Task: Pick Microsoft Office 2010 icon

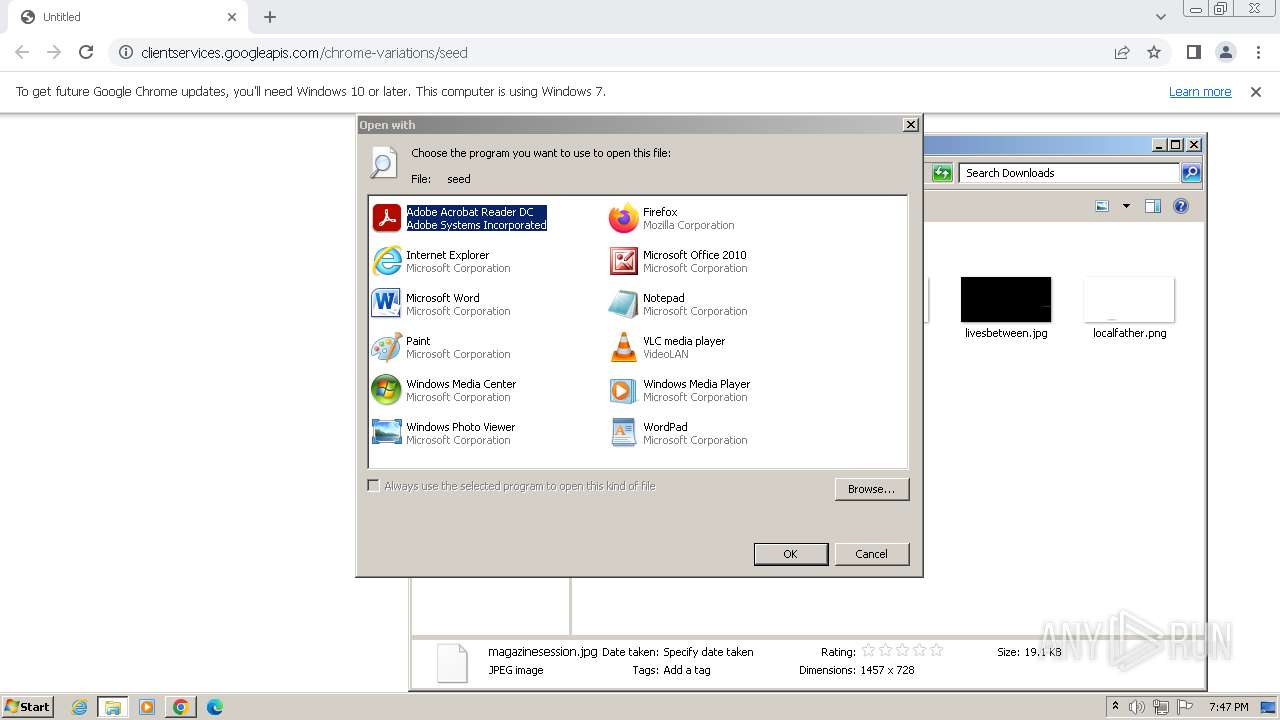Action: (623, 261)
